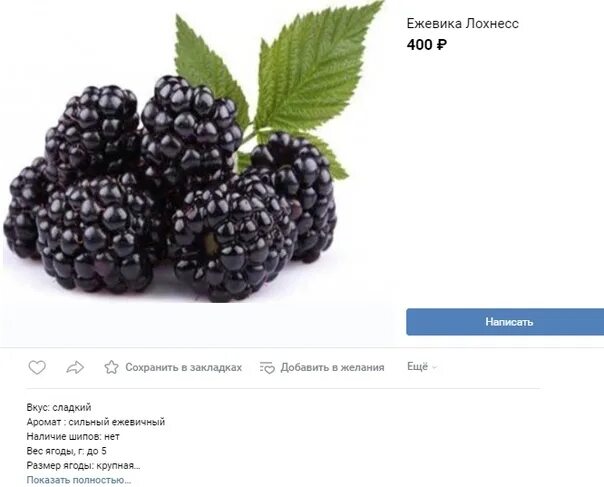Expand the truncated Размер ягоды: крупная… line
This screenshot has height=487, width=604.
tap(84, 465)
